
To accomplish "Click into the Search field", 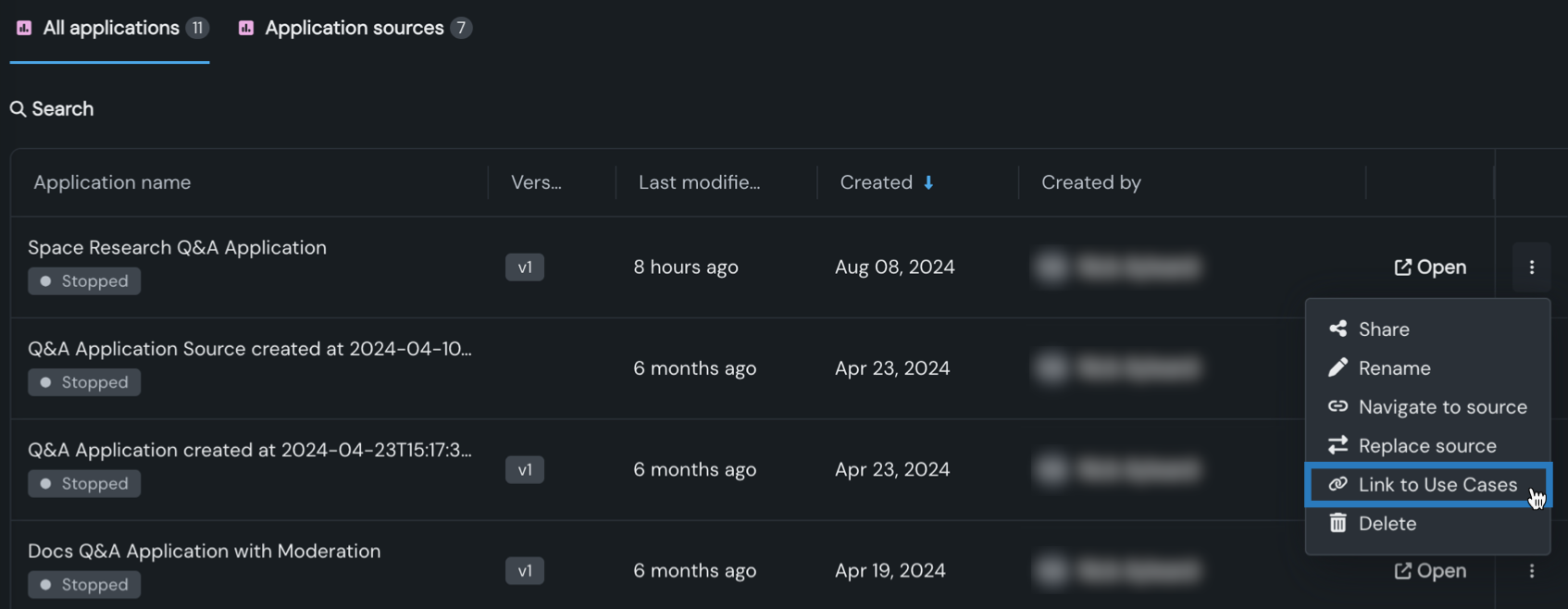I will 63,109.
